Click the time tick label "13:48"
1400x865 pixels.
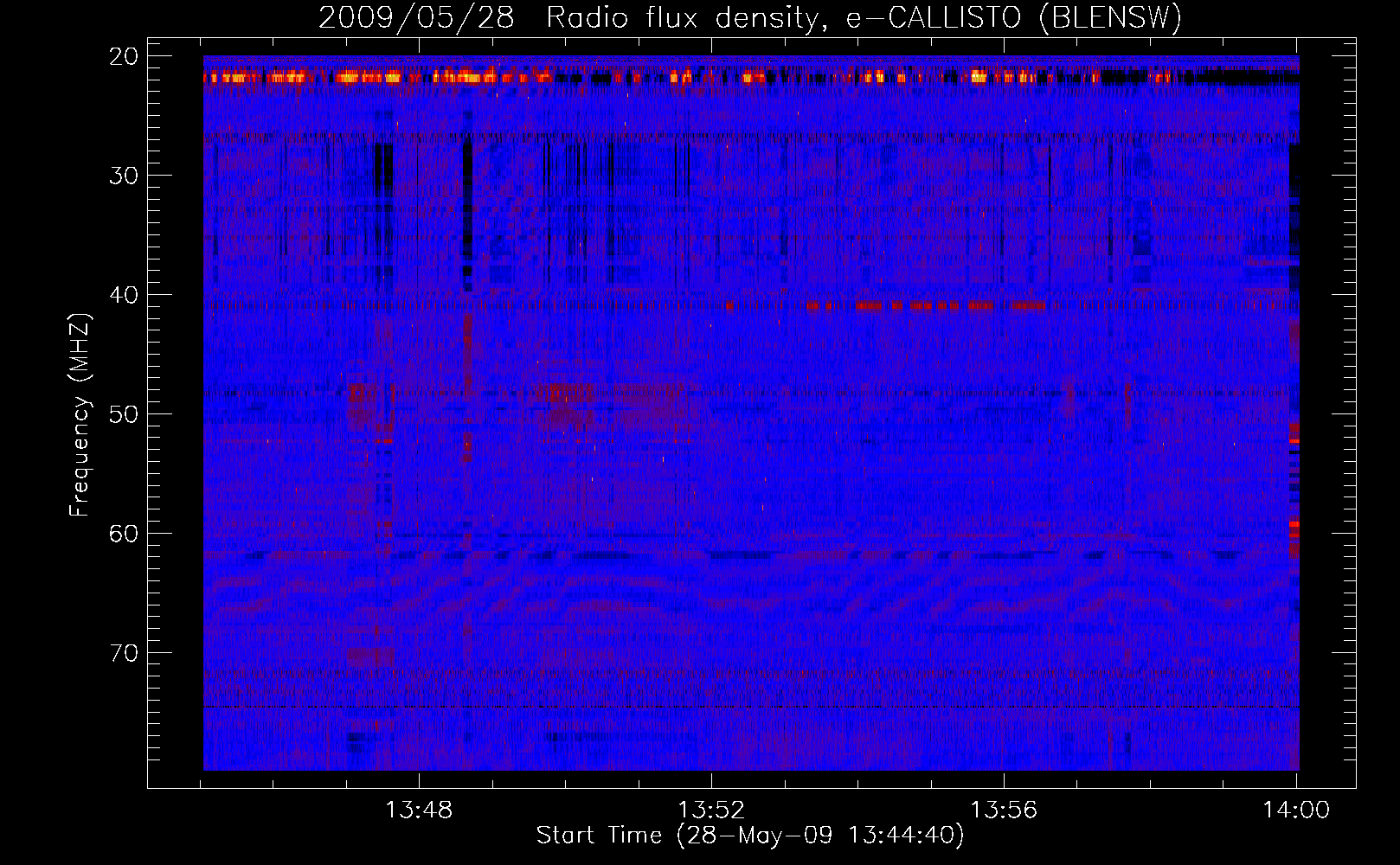click(419, 810)
